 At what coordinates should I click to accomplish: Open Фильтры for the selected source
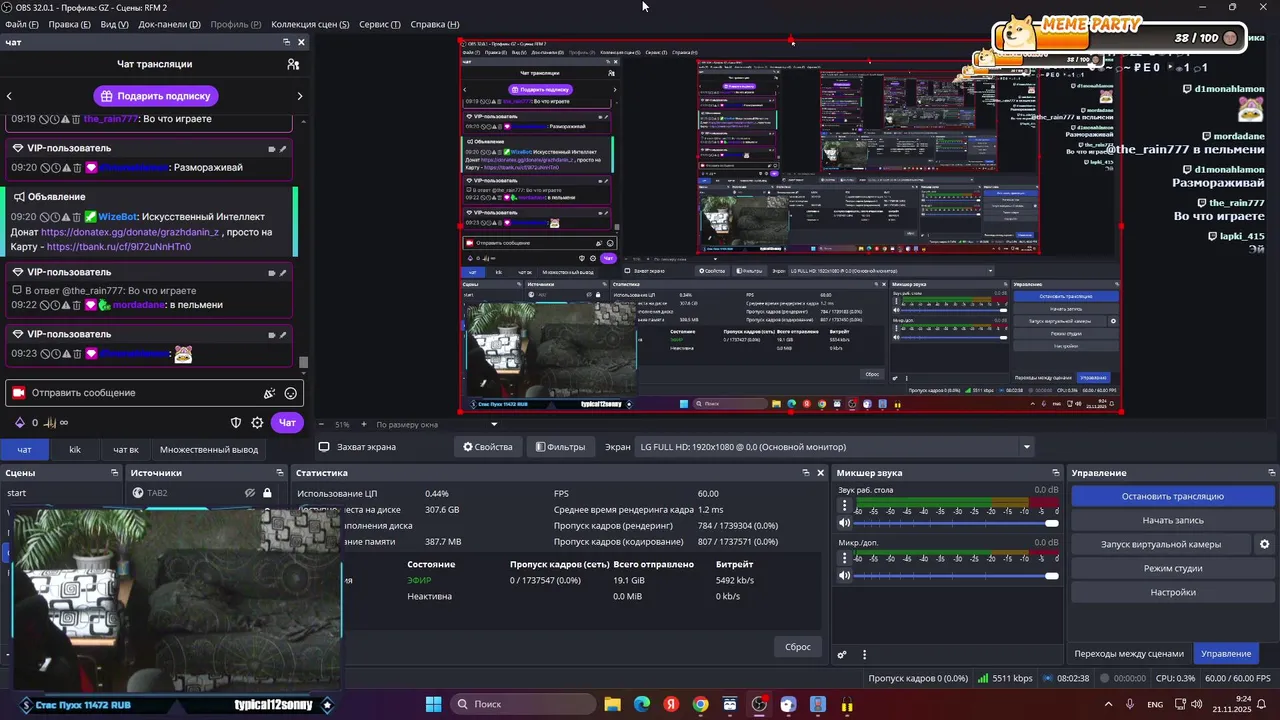click(x=560, y=447)
